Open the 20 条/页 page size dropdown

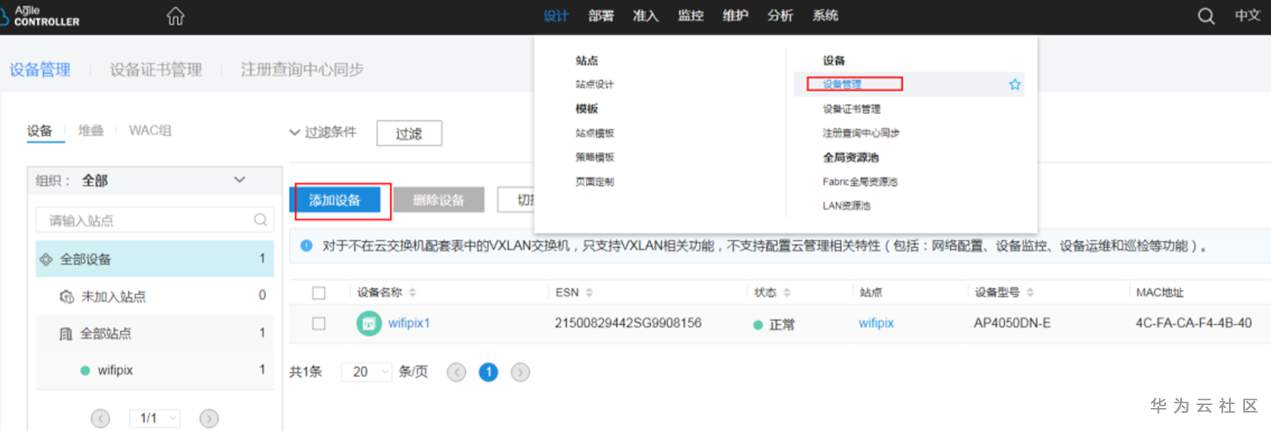coord(367,371)
